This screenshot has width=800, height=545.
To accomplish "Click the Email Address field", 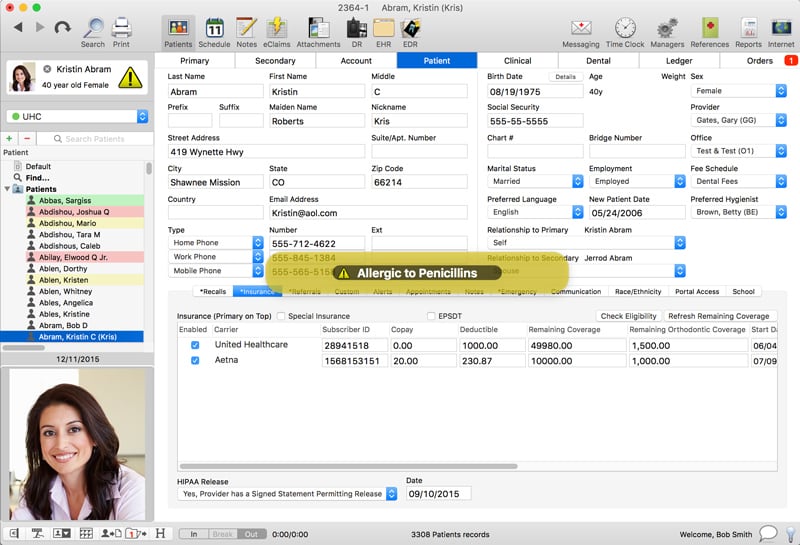I will point(368,213).
